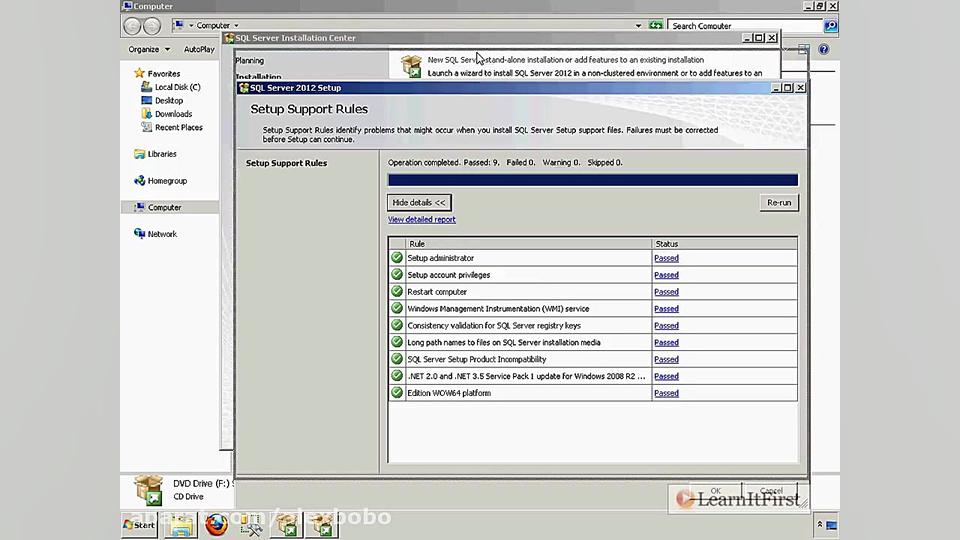Open Passed link for Setup administrator

click(666, 258)
